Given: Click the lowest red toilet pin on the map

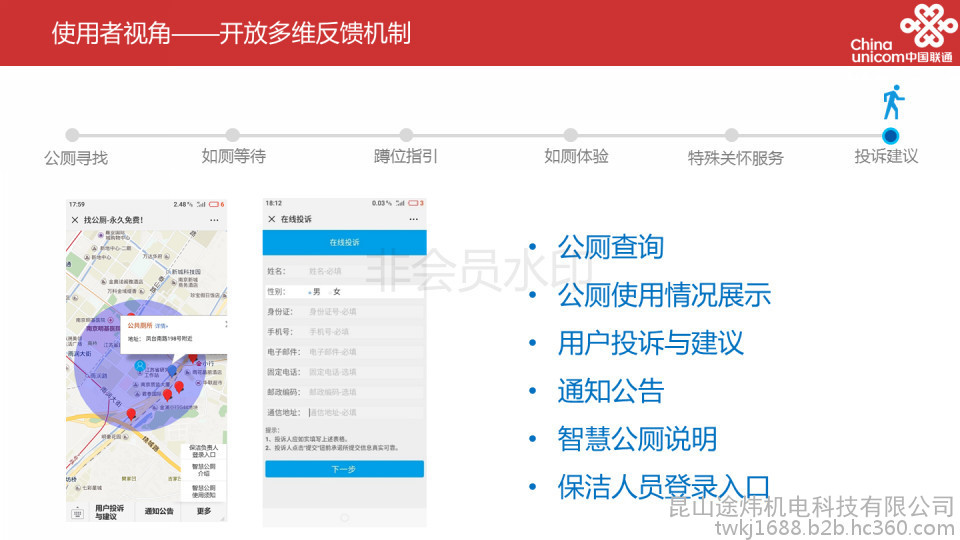Looking at the screenshot, I should [x=131, y=414].
